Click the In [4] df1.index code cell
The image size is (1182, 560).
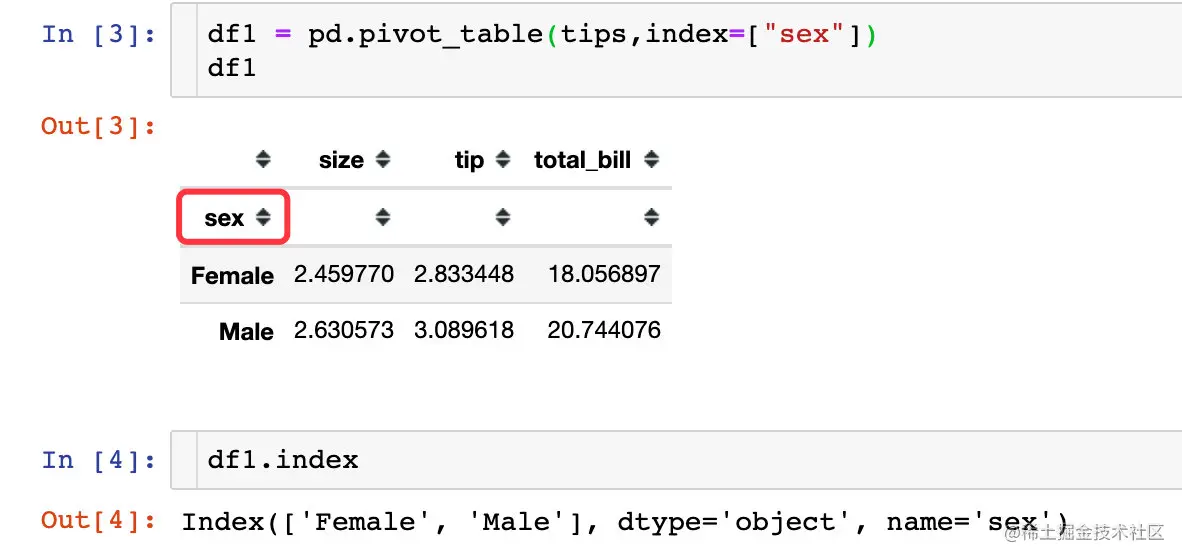pyautogui.click(x=676, y=460)
